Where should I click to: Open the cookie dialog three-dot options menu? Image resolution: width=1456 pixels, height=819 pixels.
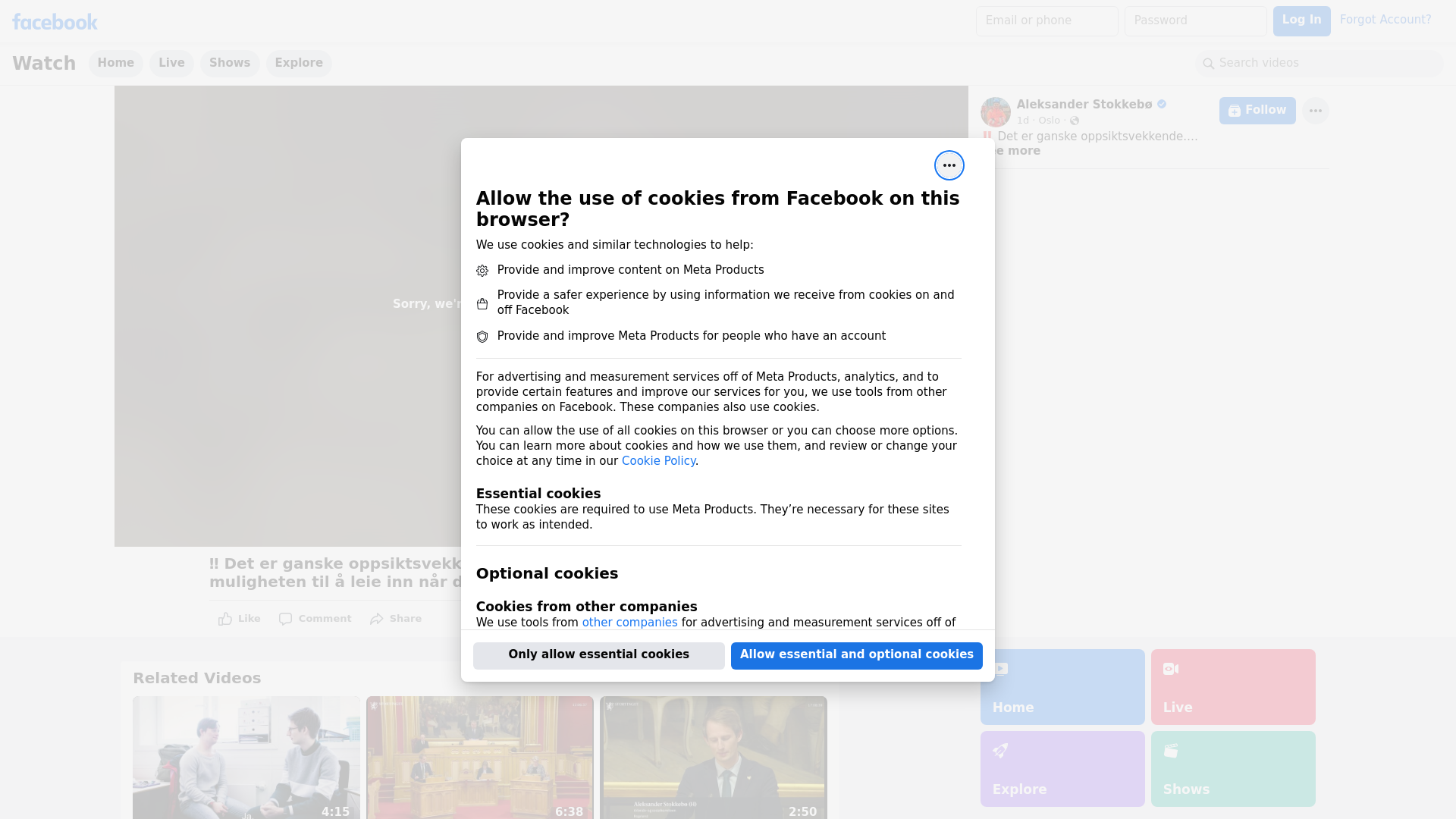pos(949,165)
